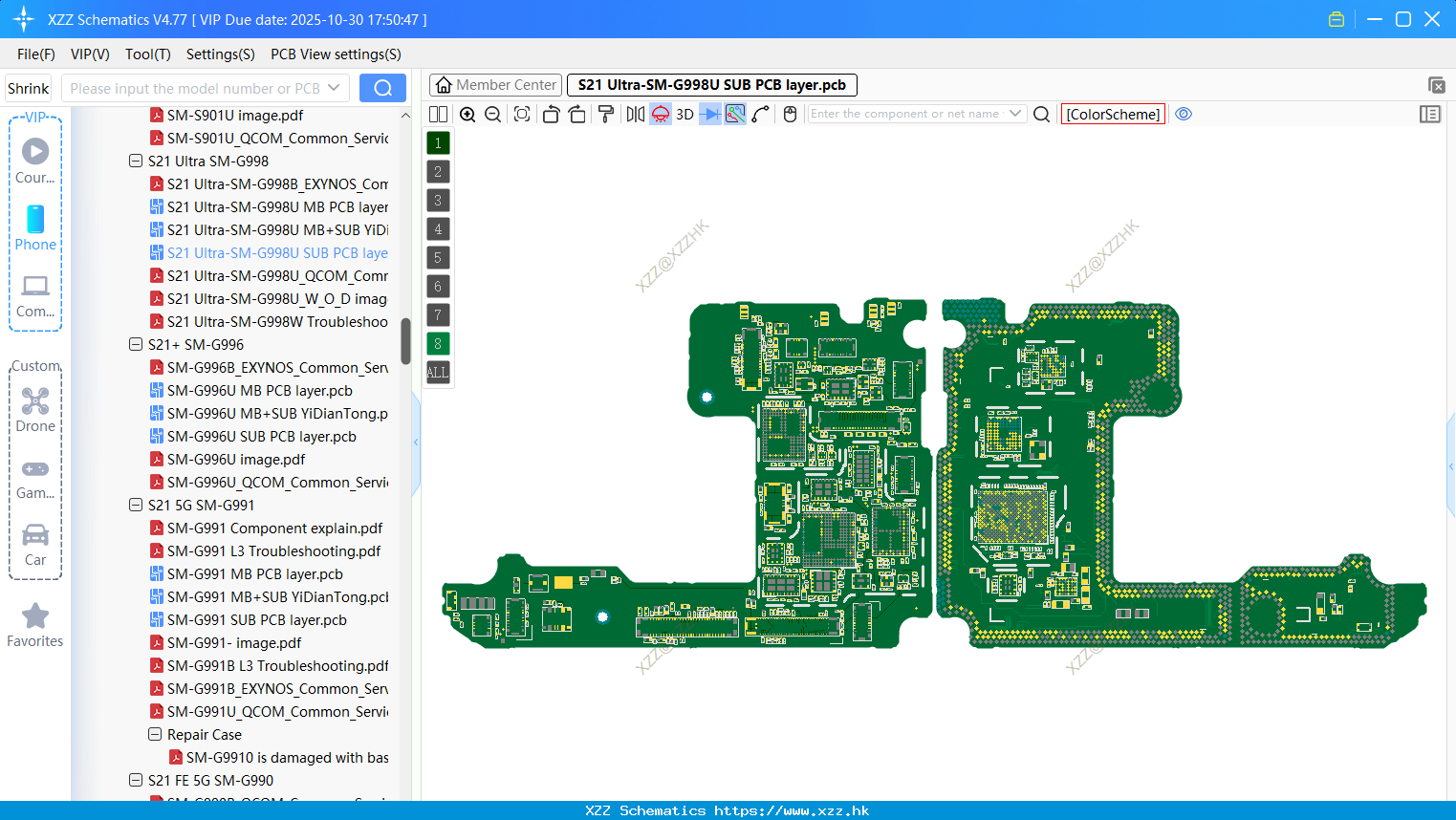
Task: Open SM-G996U image.pdf
Action: tap(228, 460)
